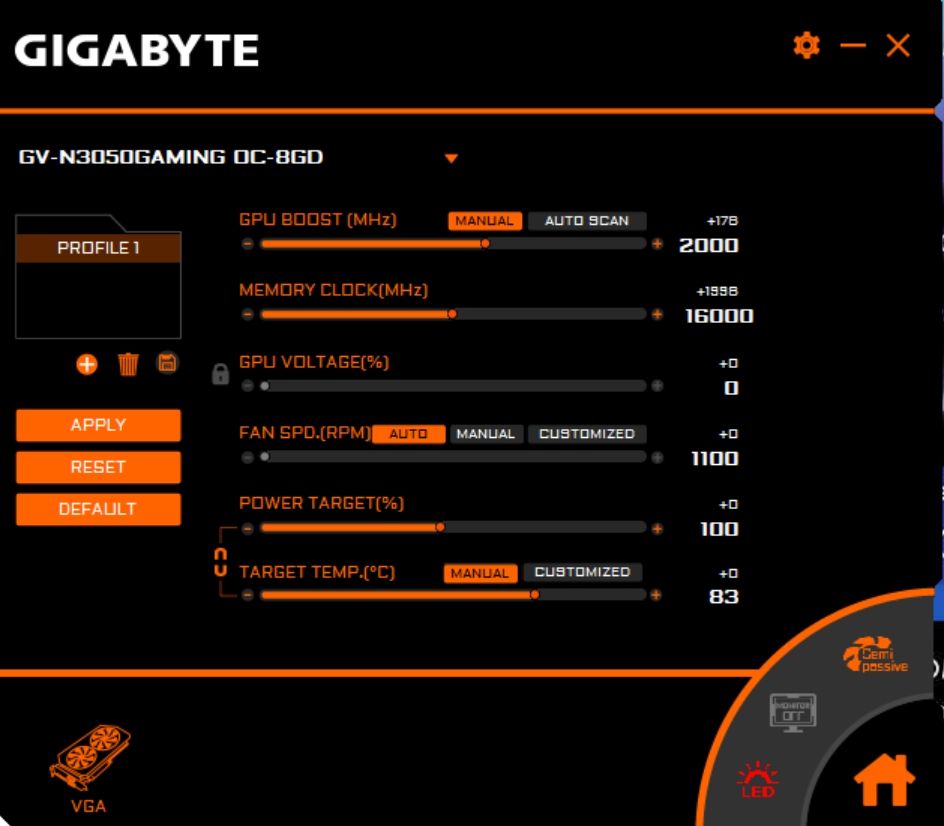
Task: Decrease Memory Clock with minus icon
Action: [x=247, y=314]
